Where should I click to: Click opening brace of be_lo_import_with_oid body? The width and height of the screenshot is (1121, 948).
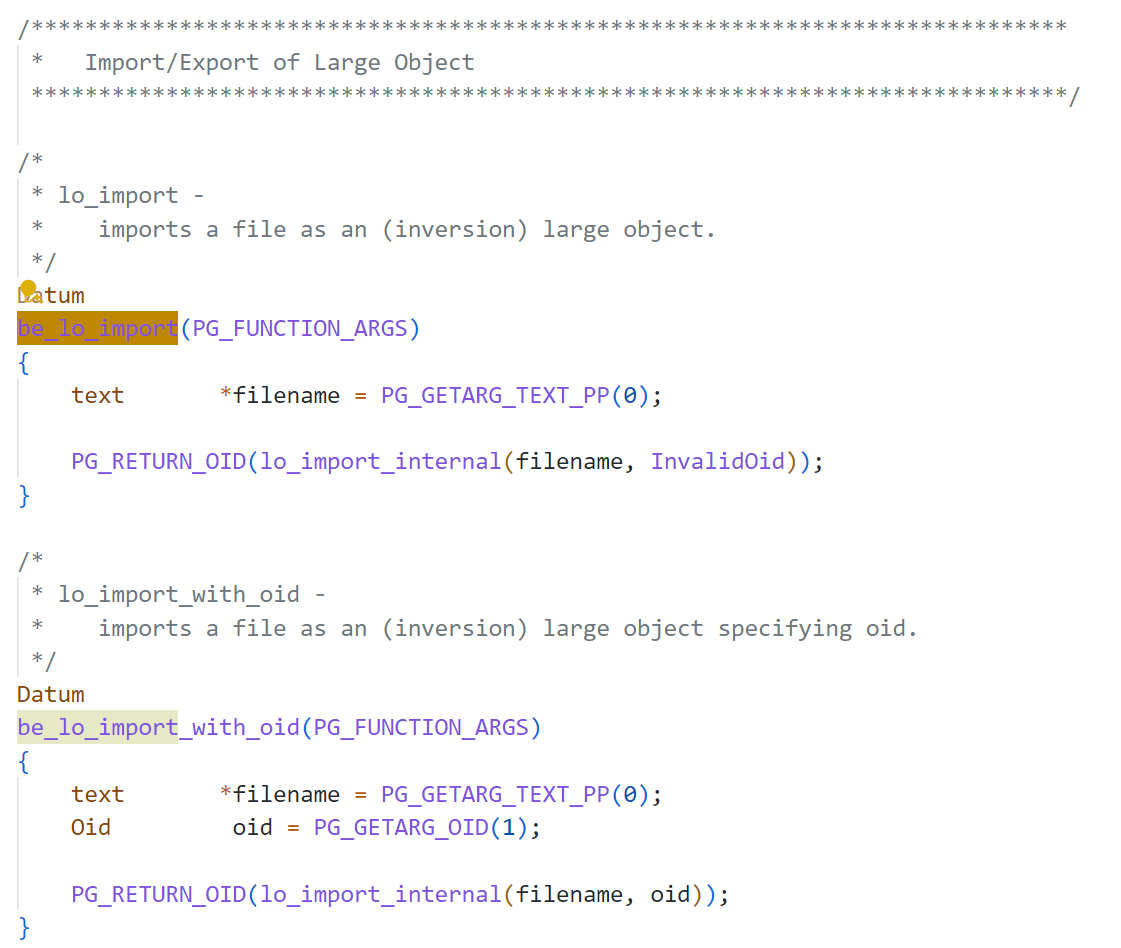tap(24, 761)
